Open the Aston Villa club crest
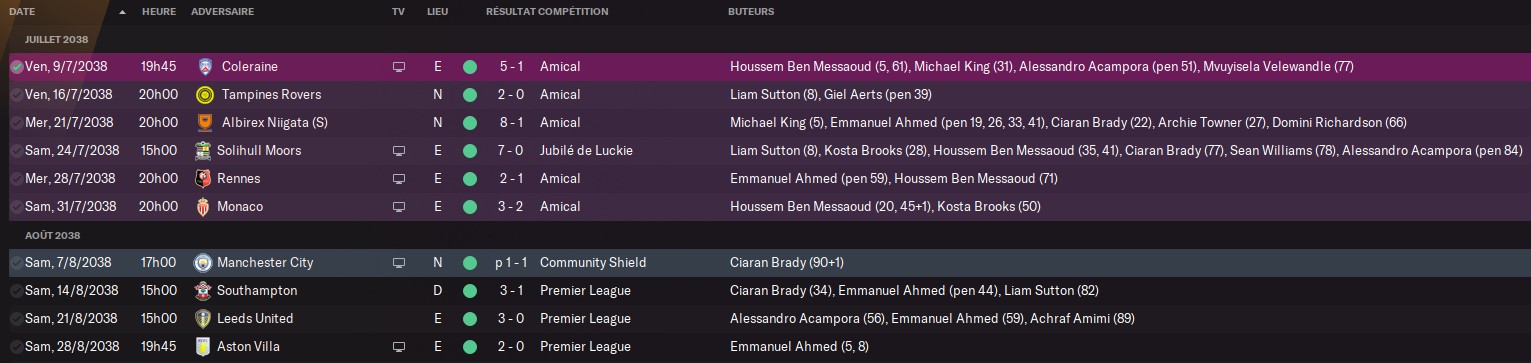Image resolution: width=1531 pixels, height=363 pixels. pyautogui.click(x=203, y=347)
